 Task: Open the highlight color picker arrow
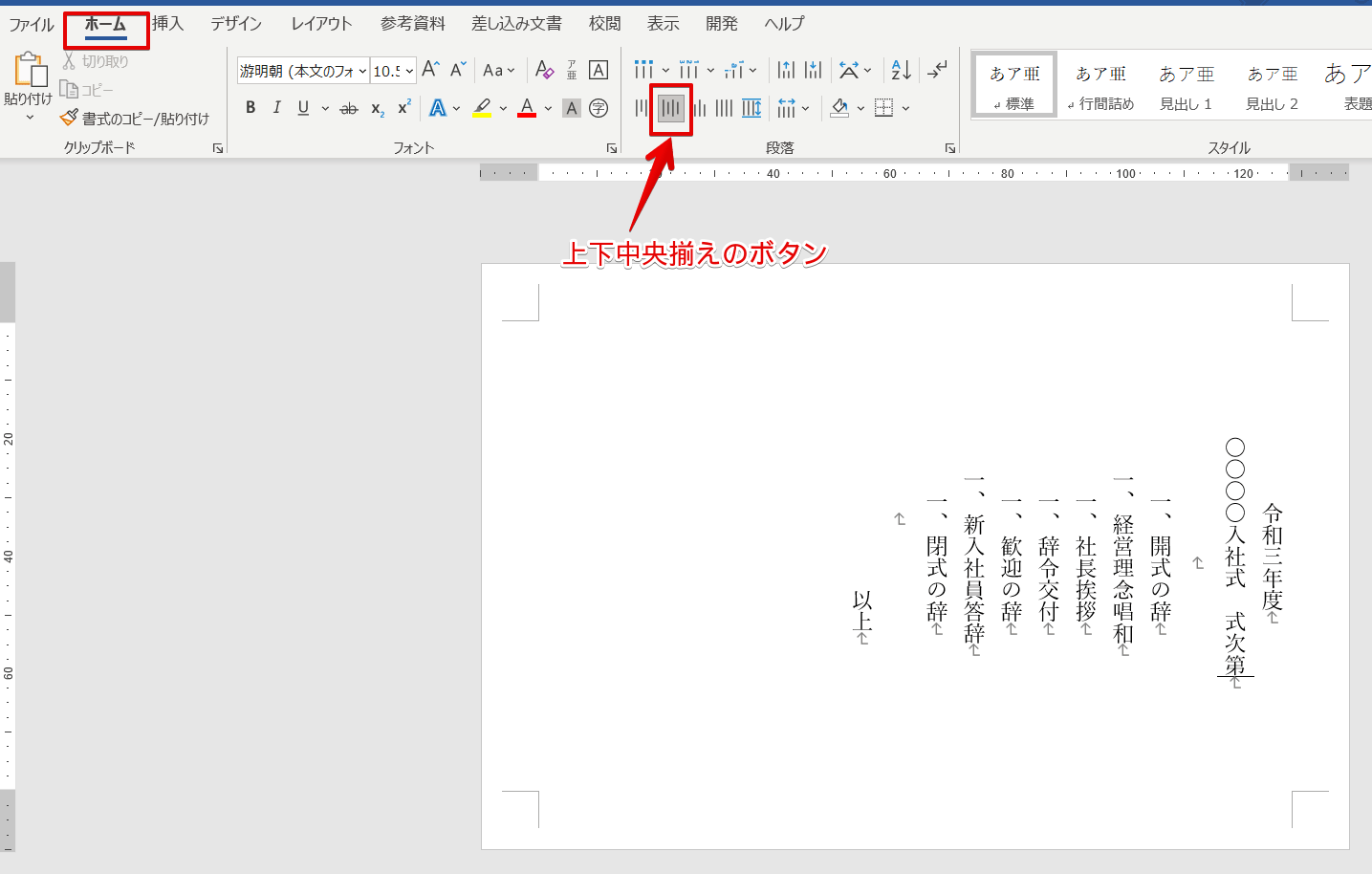(503, 108)
